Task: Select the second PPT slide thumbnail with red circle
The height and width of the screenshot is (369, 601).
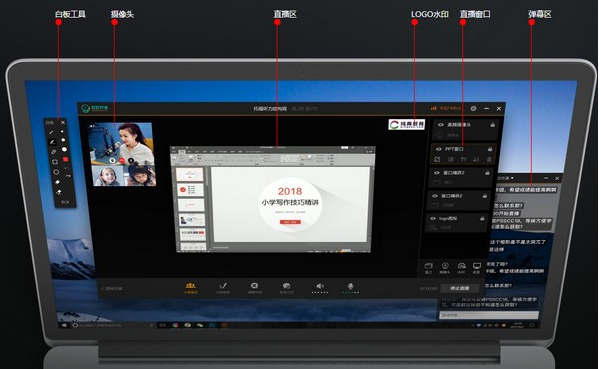Action: [x=191, y=190]
